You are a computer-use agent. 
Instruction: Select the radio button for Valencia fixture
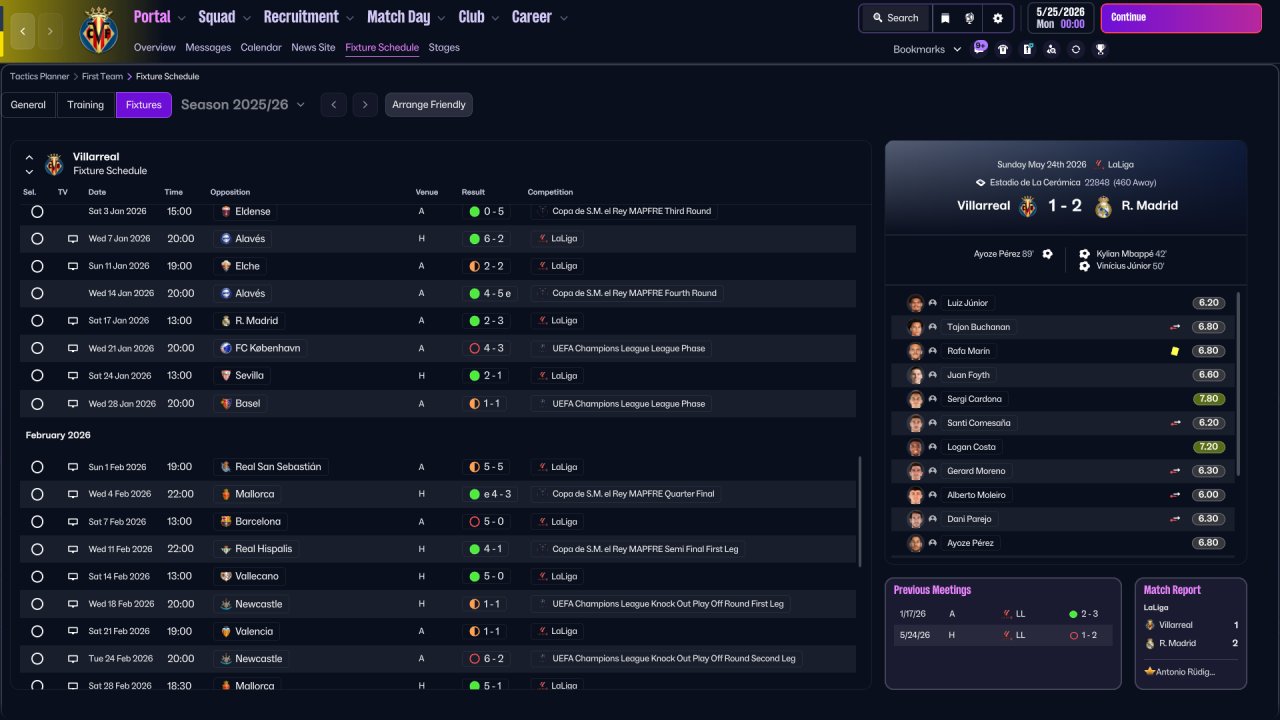pos(37,632)
